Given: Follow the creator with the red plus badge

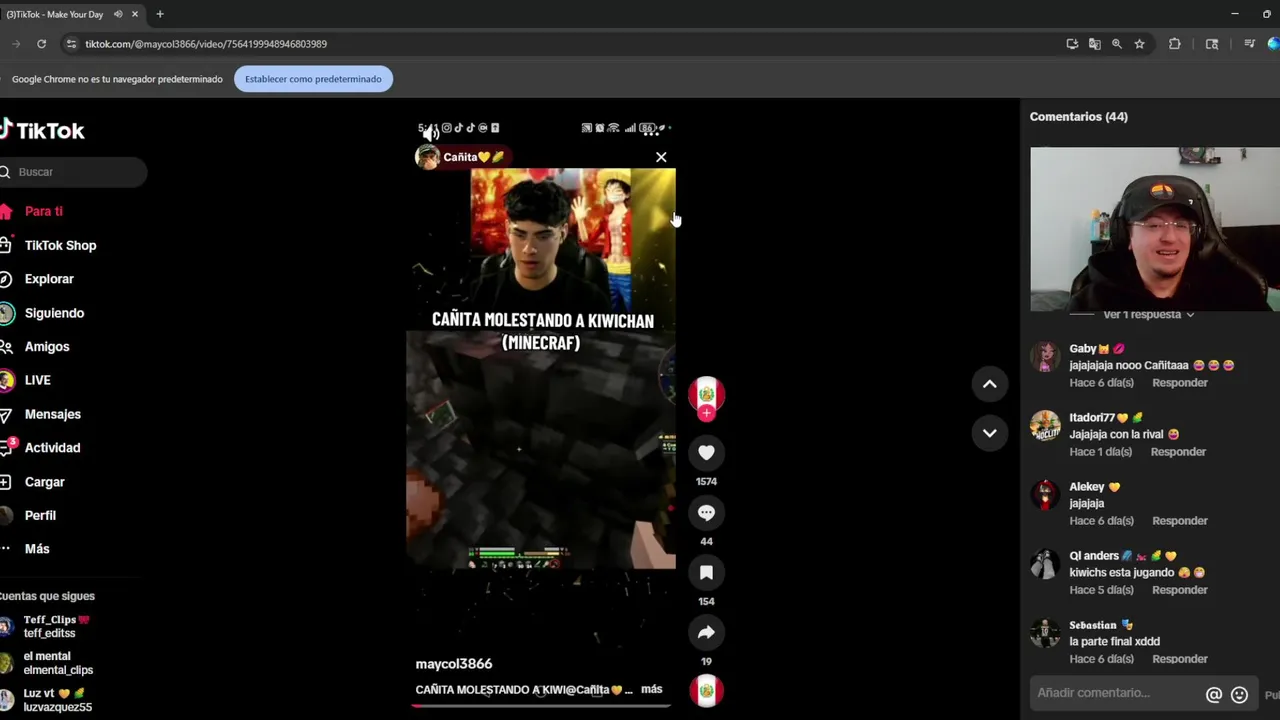Looking at the screenshot, I should click(706, 413).
